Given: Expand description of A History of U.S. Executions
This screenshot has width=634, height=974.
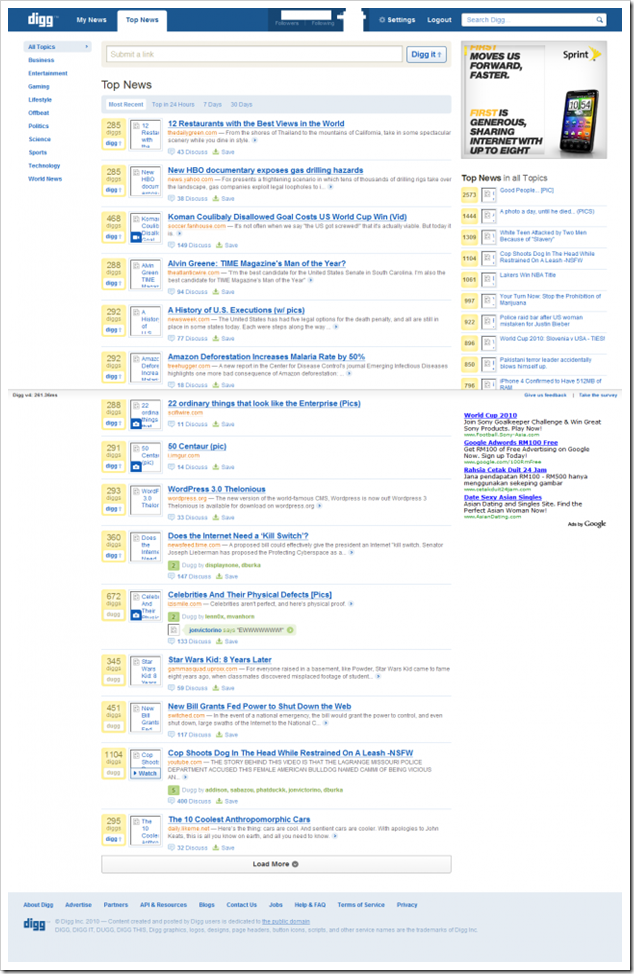Looking at the screenshot, I should point(336,327).
